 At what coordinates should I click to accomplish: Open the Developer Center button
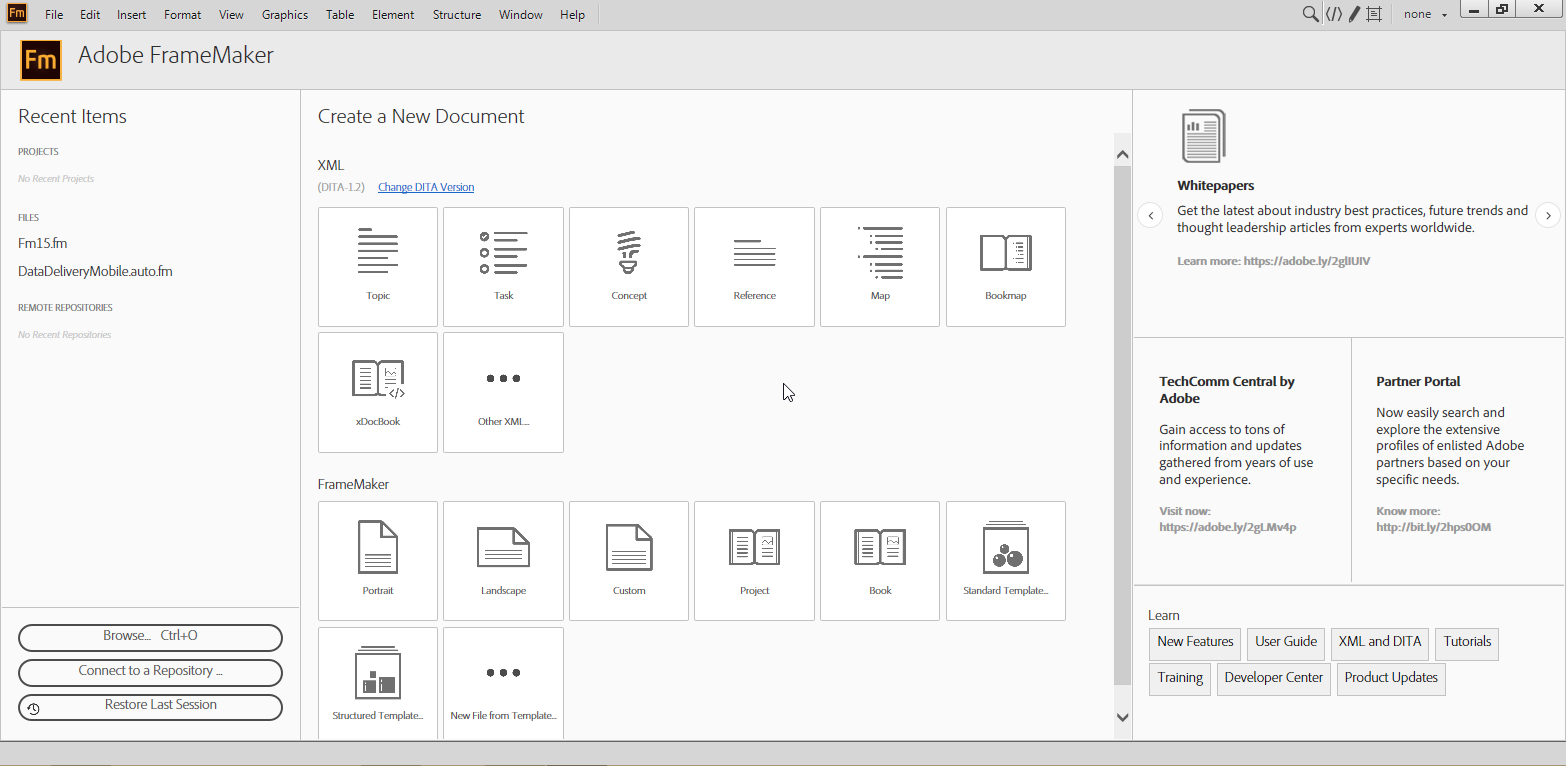[x=1274, y=679]
